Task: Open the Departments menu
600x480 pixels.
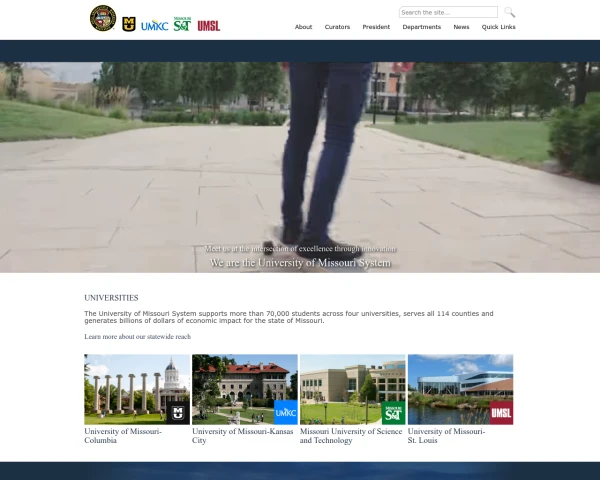Action: [422, 27]
